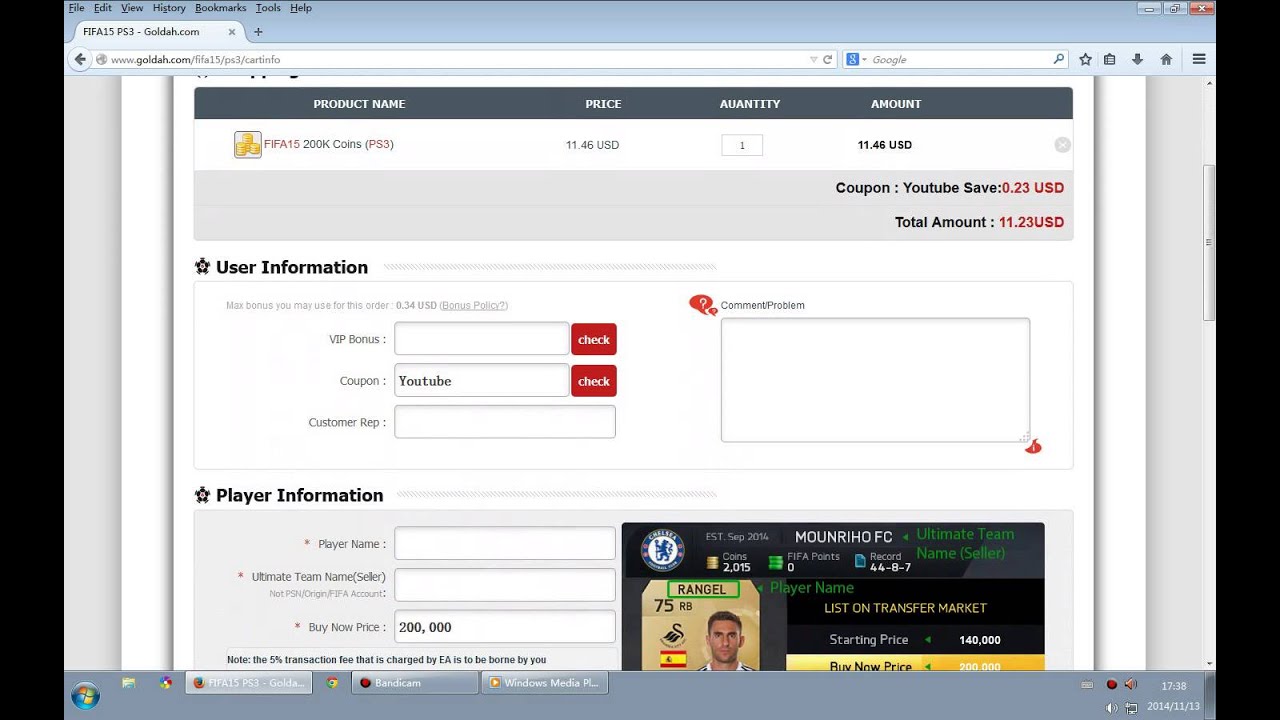Click the VIP Bonus input field
The width and height of the screenshot is (1280, 720).
coord(482,339)
